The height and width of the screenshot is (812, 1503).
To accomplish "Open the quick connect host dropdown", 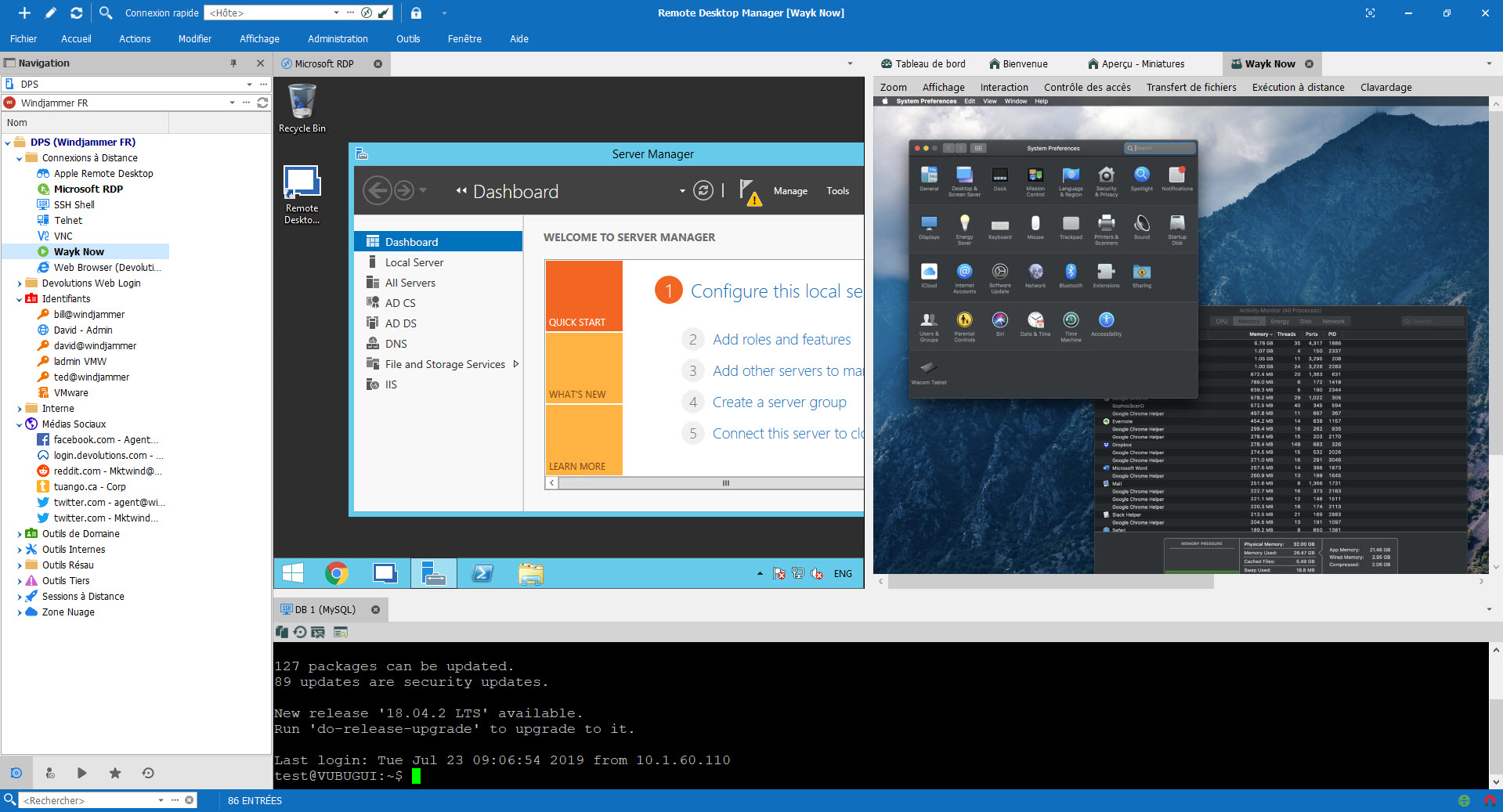I will [336, 13].
